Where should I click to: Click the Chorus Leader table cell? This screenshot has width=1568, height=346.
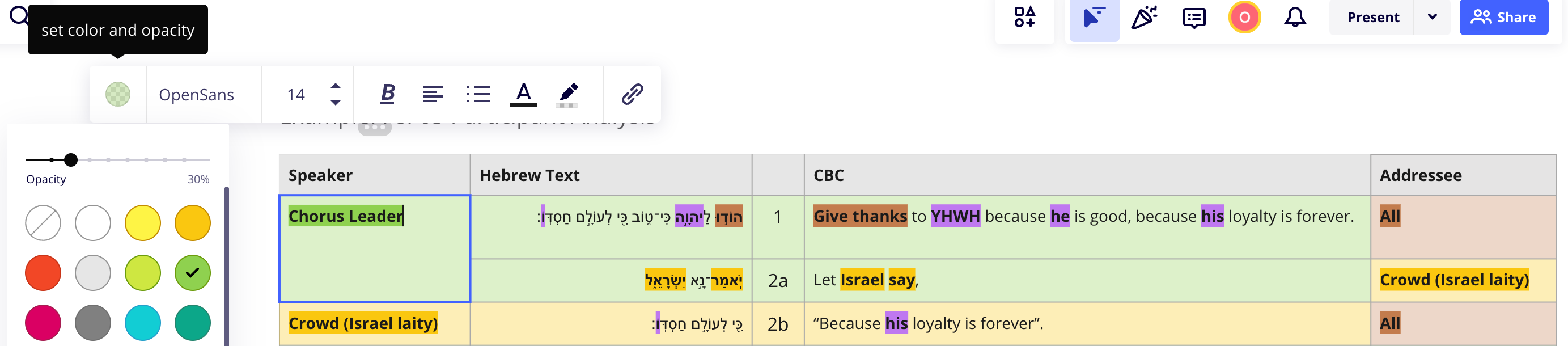[374, 248]
